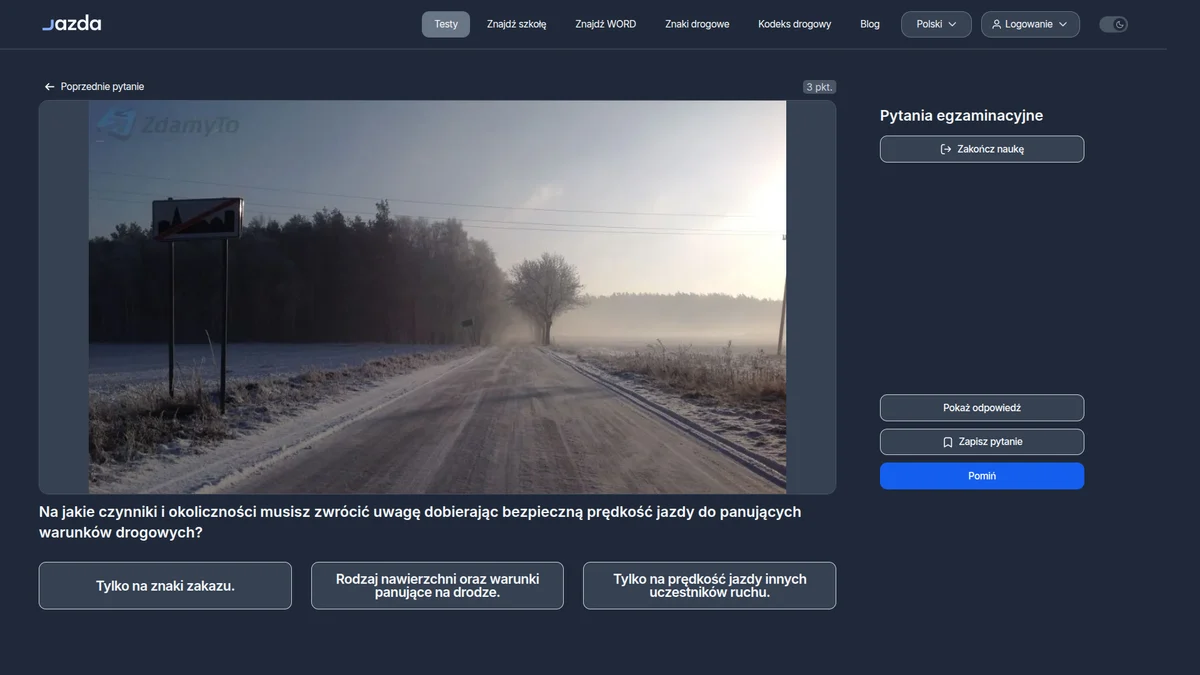Navigate to Znaki drogowe

coord(697,24)
